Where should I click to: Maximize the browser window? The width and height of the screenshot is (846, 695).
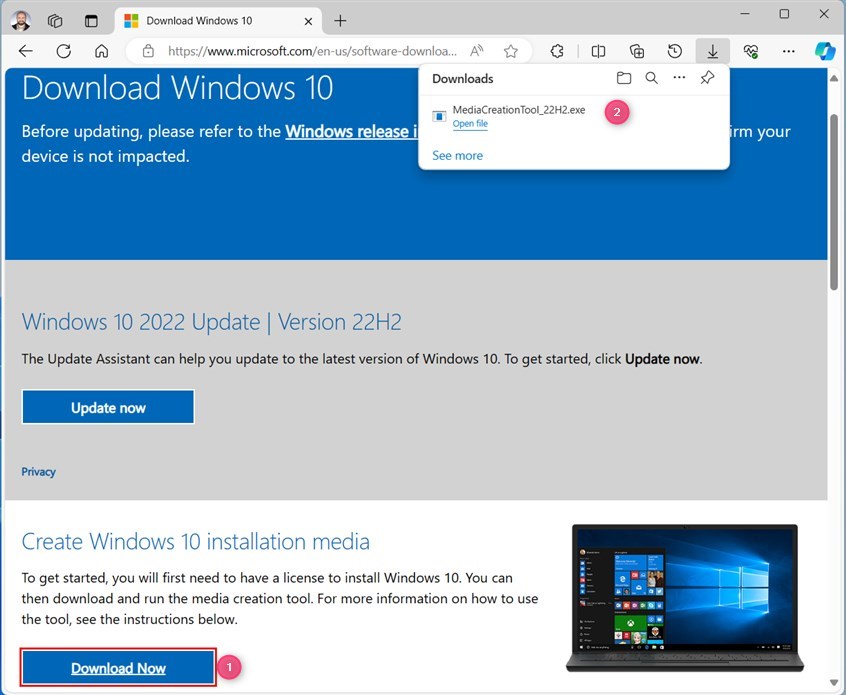point(784,14)
